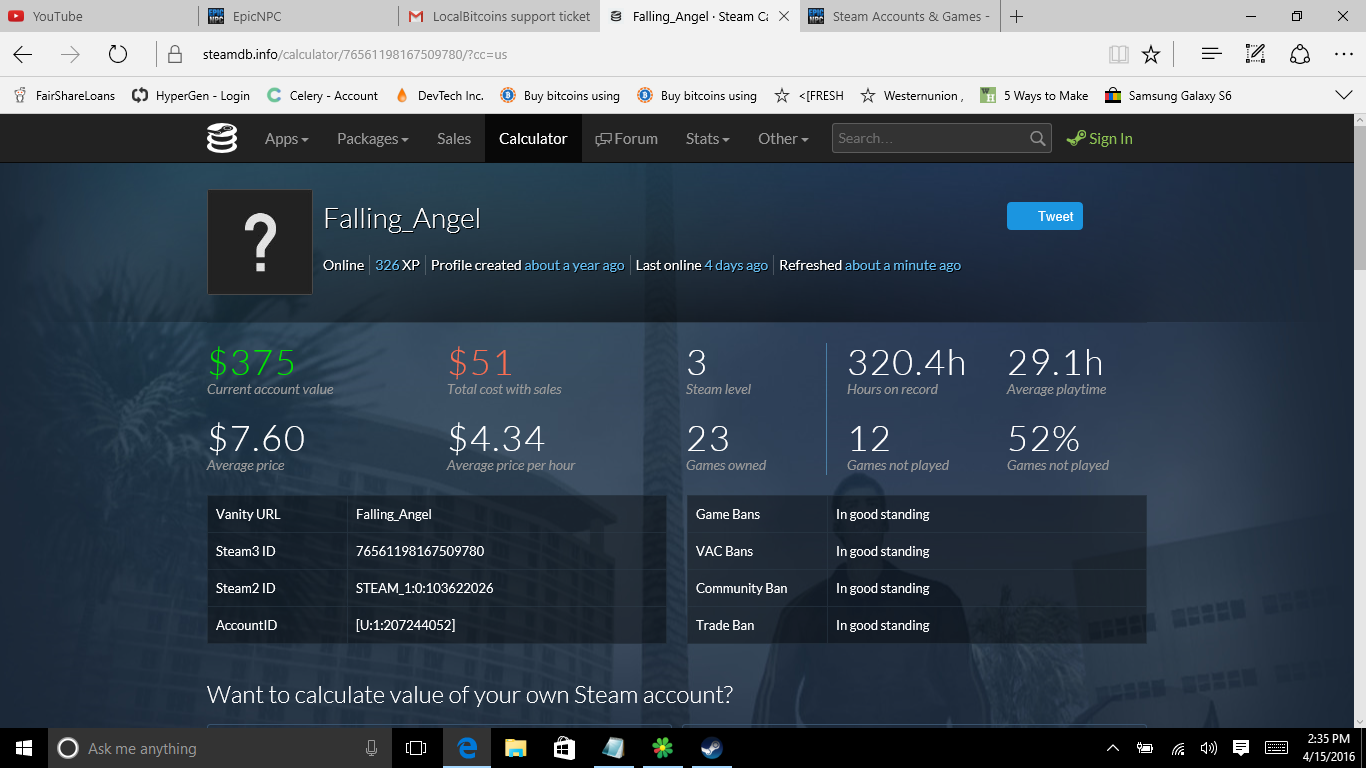
Task: Expand the favorites bar overflow chevron
Action: [1344, 96]
